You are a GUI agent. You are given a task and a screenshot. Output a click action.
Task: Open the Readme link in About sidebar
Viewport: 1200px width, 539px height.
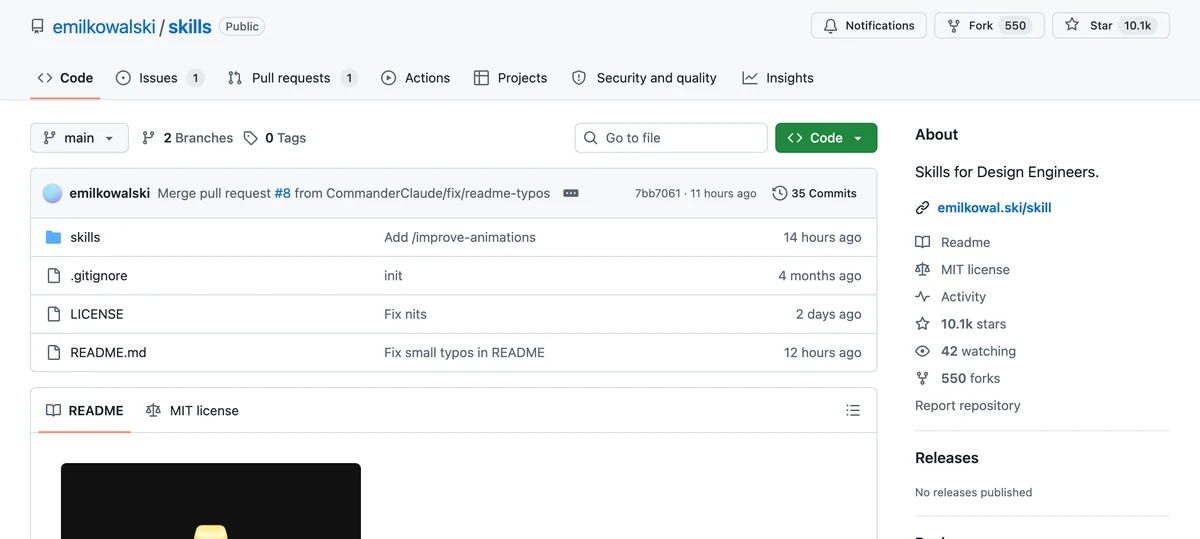pos(953,242)
